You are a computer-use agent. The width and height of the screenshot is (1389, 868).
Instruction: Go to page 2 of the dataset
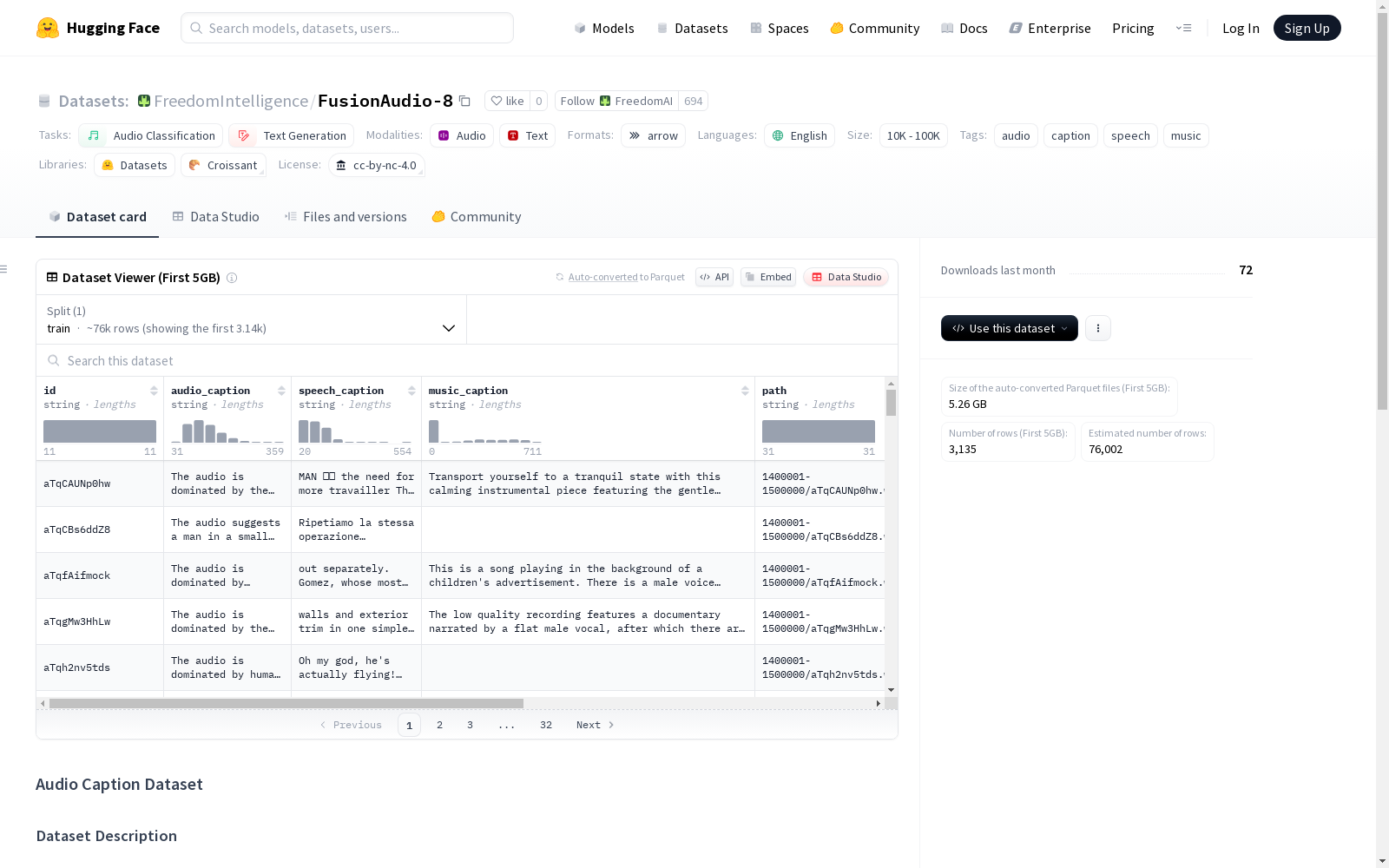pyautogui.click(x=440, y=725)
